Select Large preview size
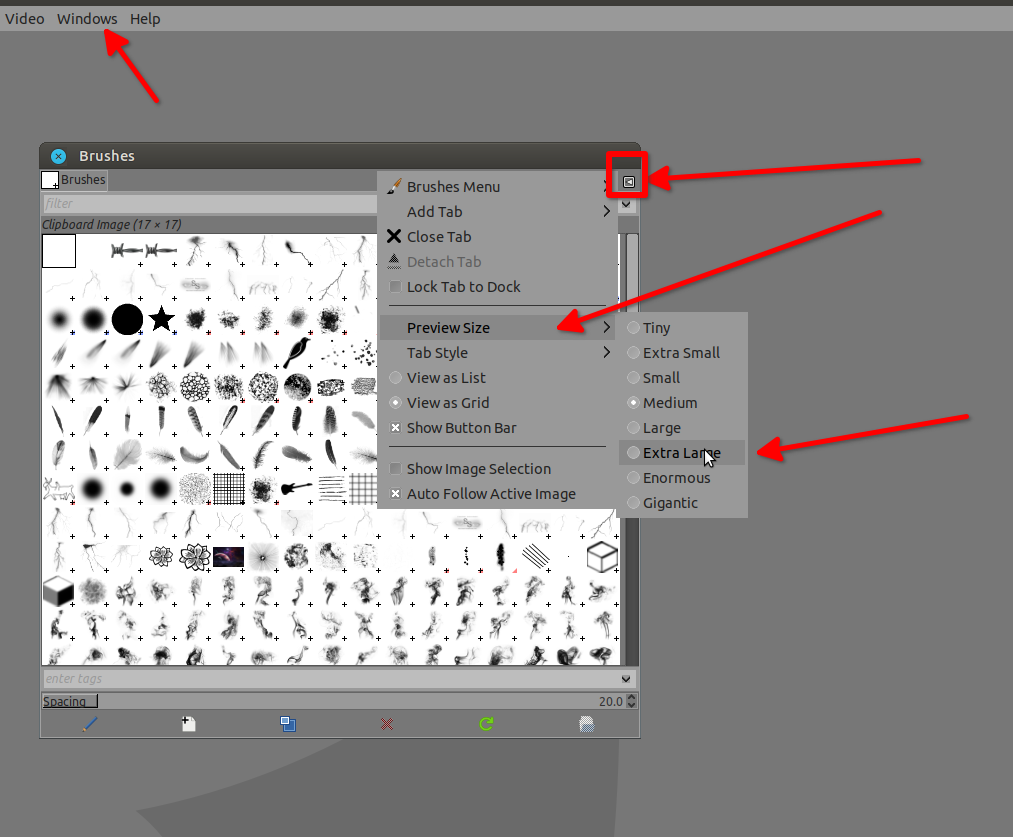 coord(682,428)
